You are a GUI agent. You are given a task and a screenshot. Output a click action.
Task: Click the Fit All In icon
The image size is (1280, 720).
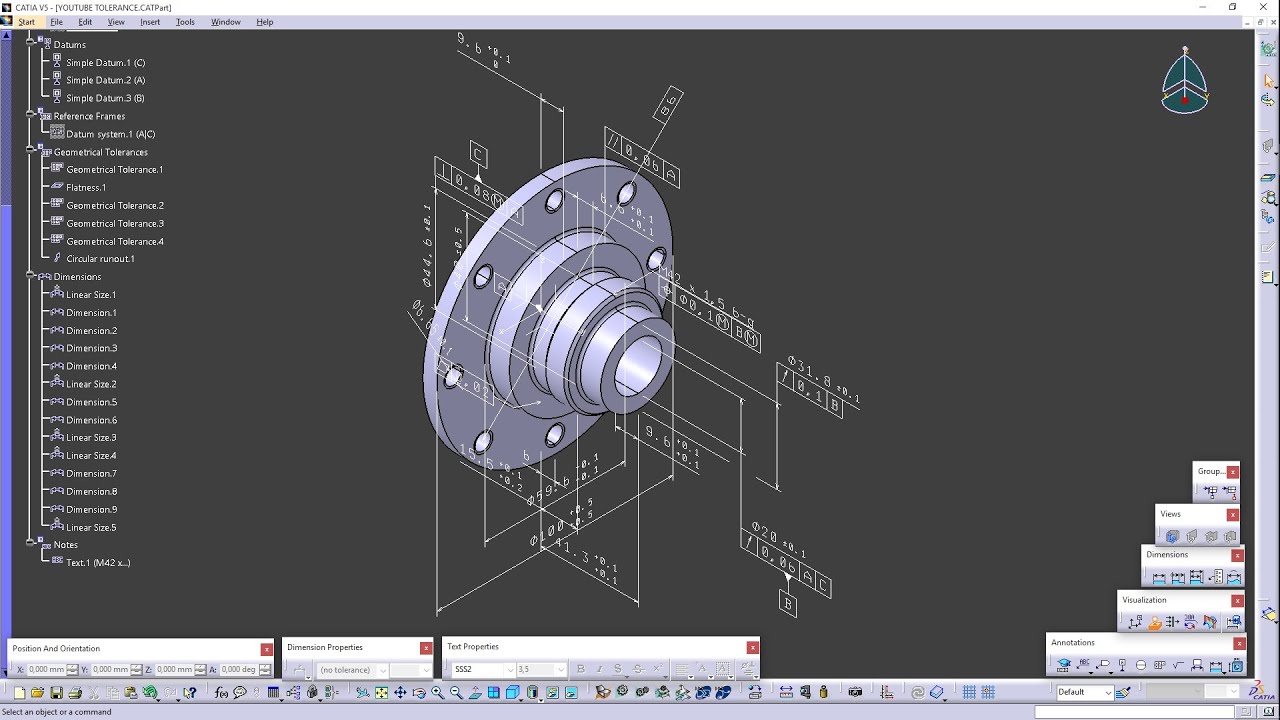coord(381,692)
